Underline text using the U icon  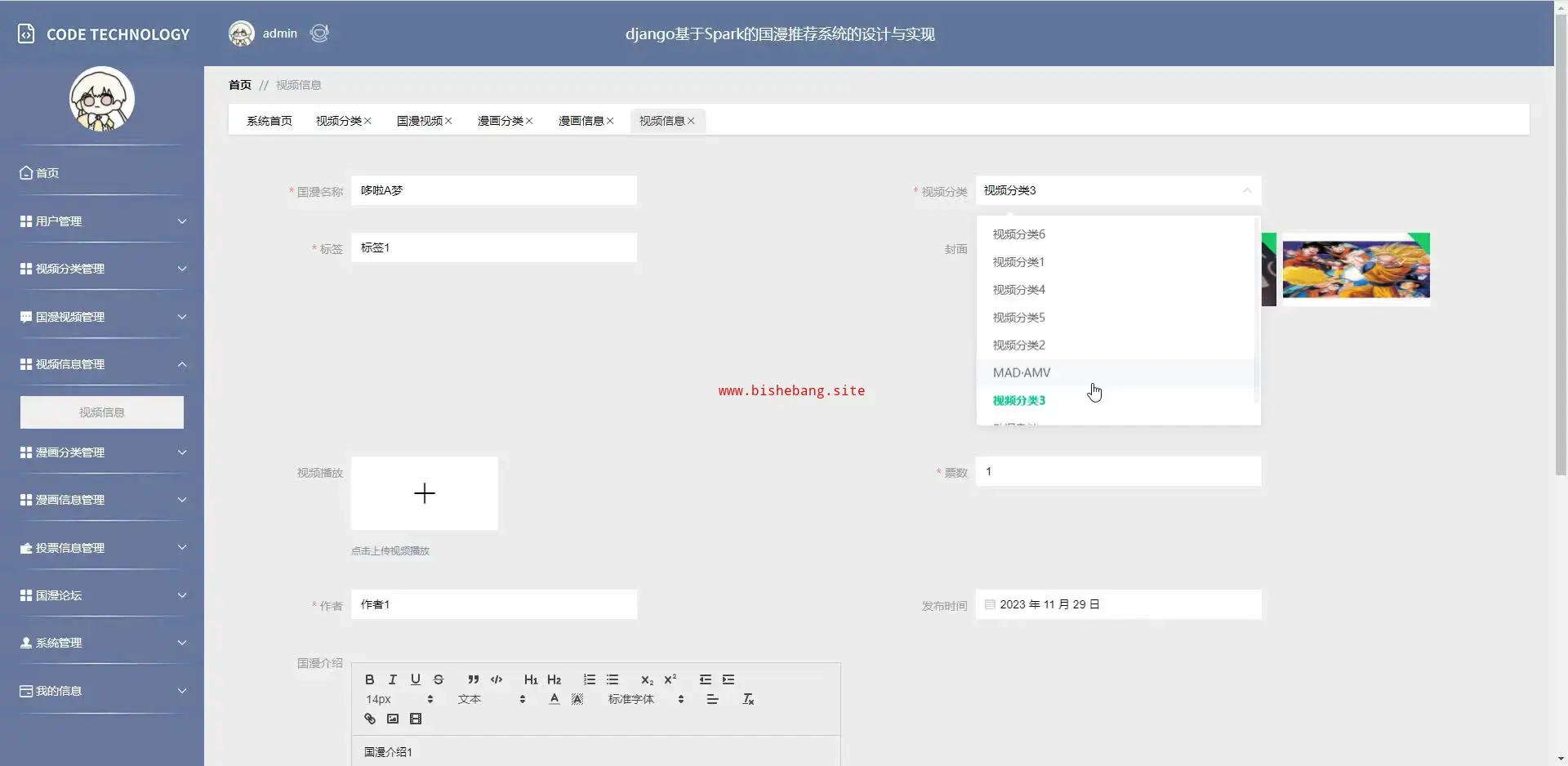point(416,679)
